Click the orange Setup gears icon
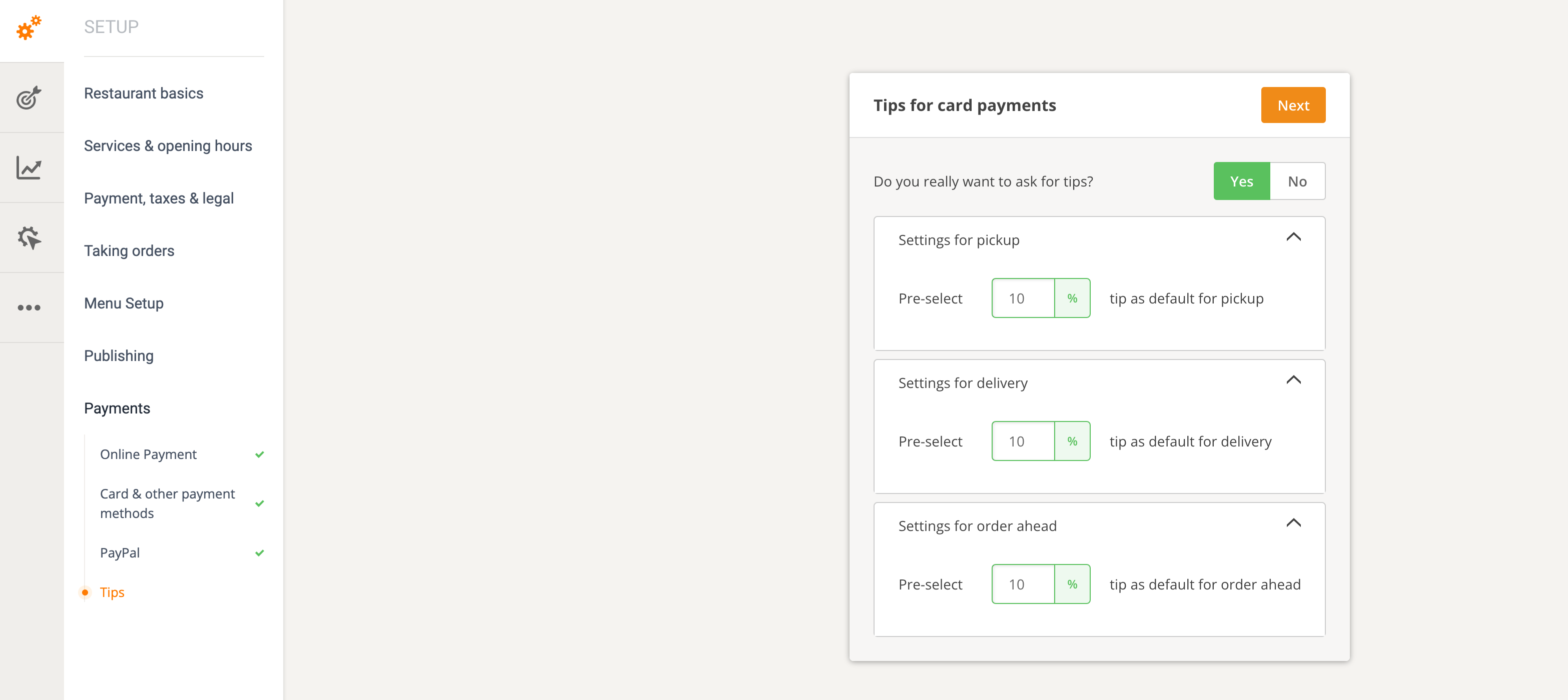The width and height of the screenshot is (1568, 700). 28,28
